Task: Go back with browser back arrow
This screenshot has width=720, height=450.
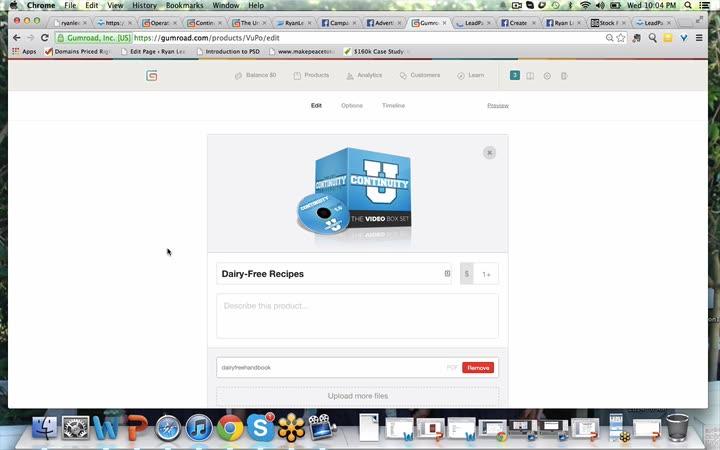Action: pos(17,38)
